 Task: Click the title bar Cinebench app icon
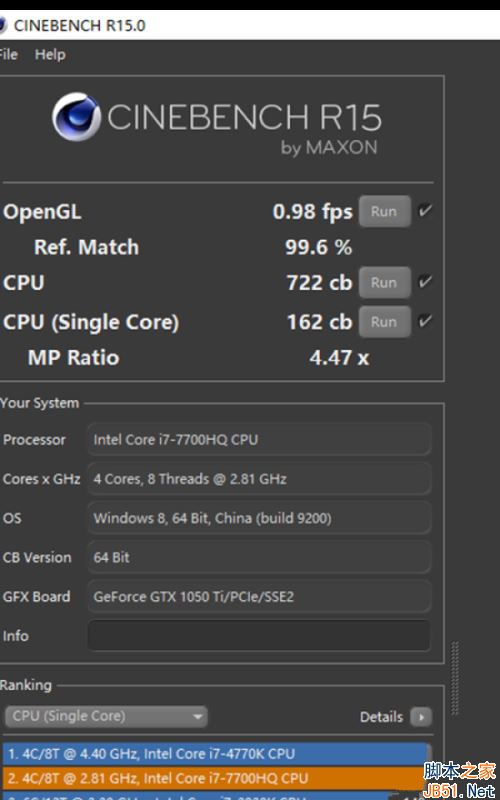tap(3, 26)
